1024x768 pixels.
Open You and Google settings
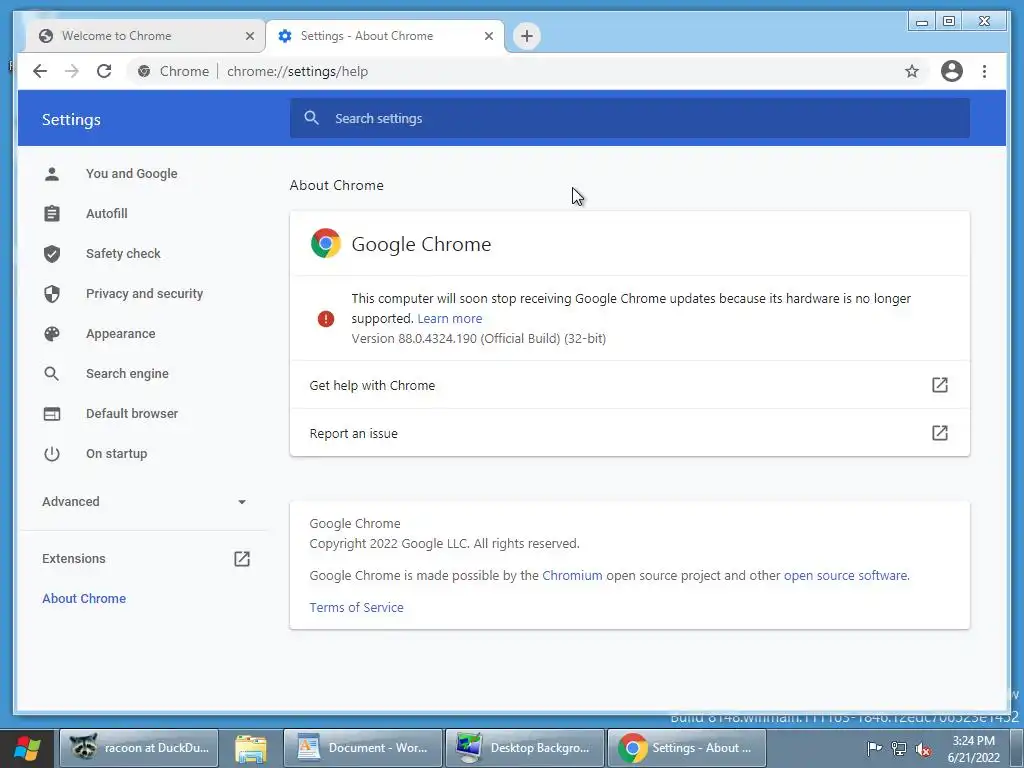pos(131,174)
